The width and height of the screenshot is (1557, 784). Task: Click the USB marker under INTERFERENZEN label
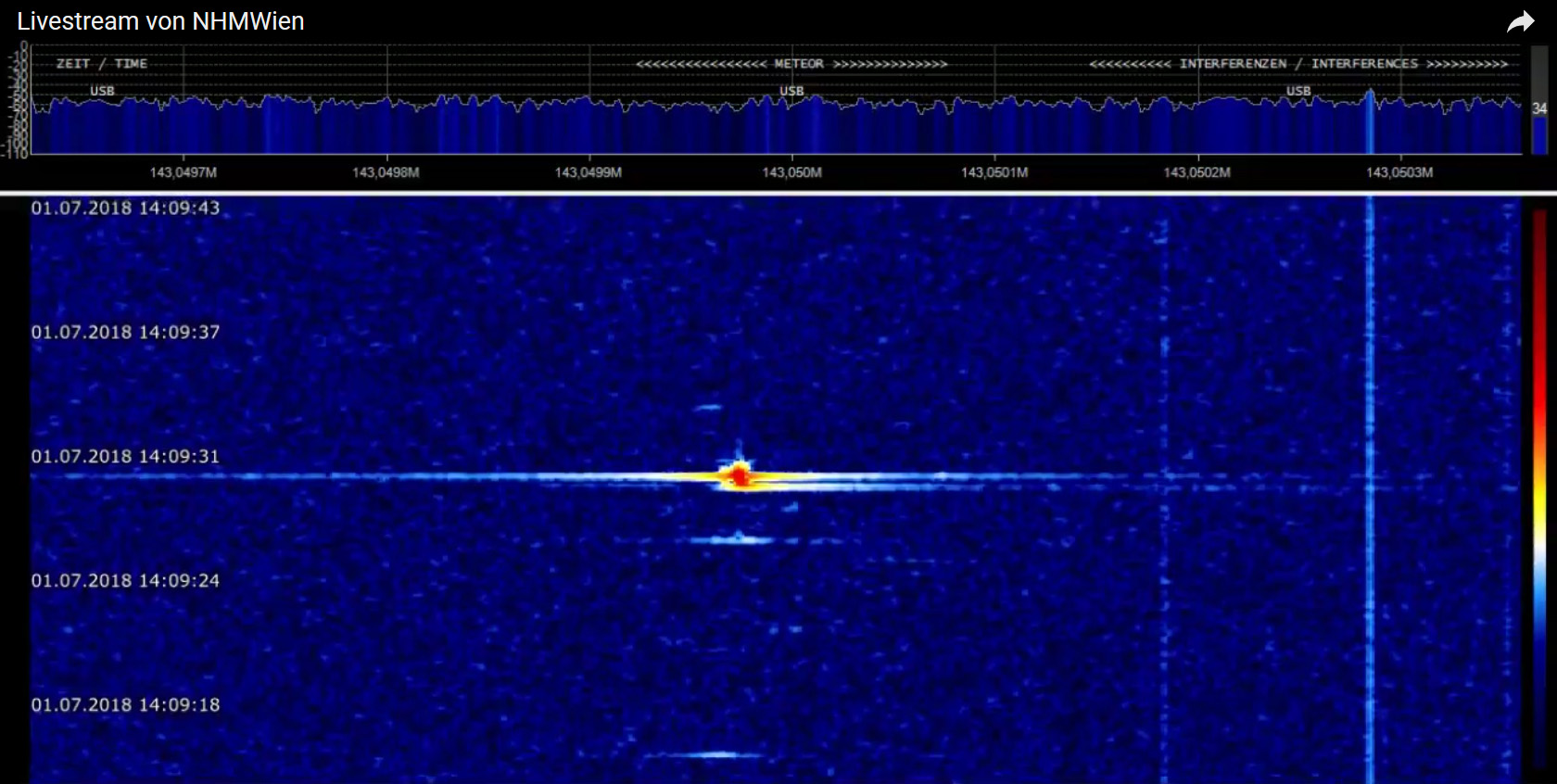pyautogui.click(x=1298, y=91)
